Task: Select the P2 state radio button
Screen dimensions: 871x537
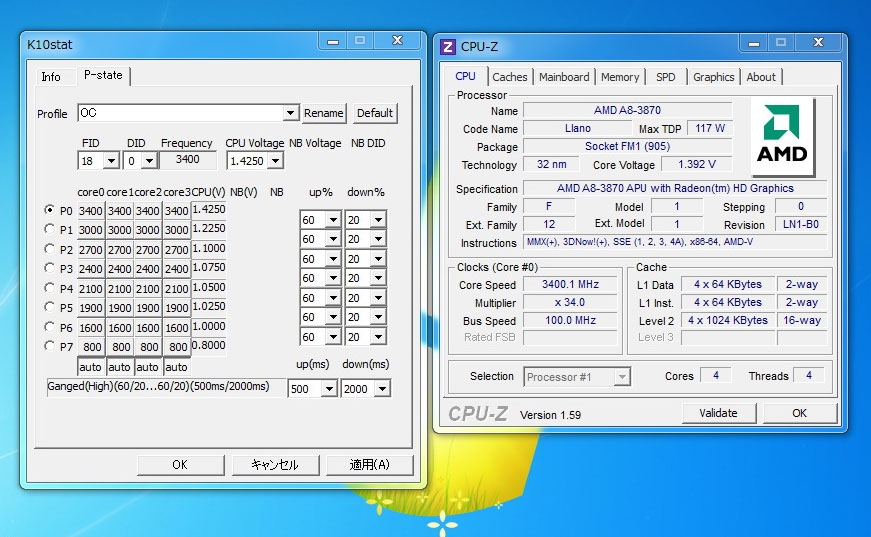Action: click(x=49, y=249)
